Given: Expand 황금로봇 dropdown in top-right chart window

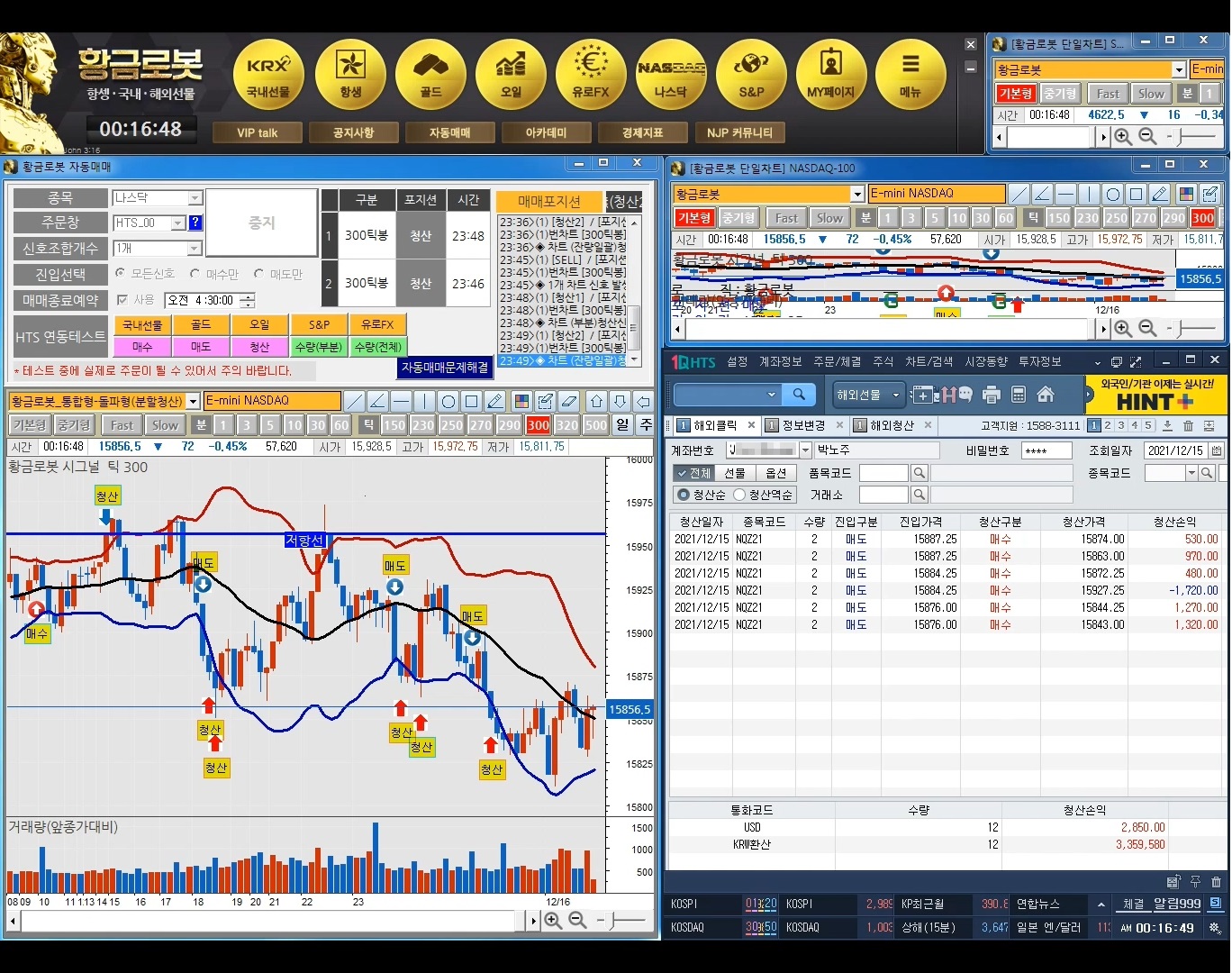Looking at the screenshot, I should click(x=1178, y=69).
